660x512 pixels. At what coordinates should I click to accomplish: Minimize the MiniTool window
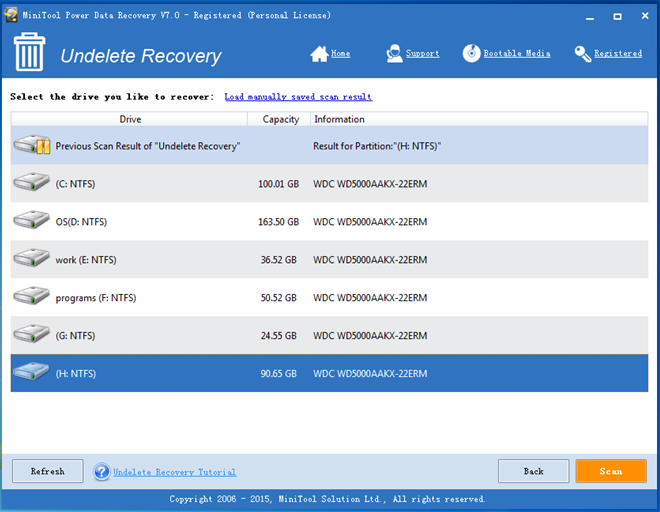[x=590, y=17]
